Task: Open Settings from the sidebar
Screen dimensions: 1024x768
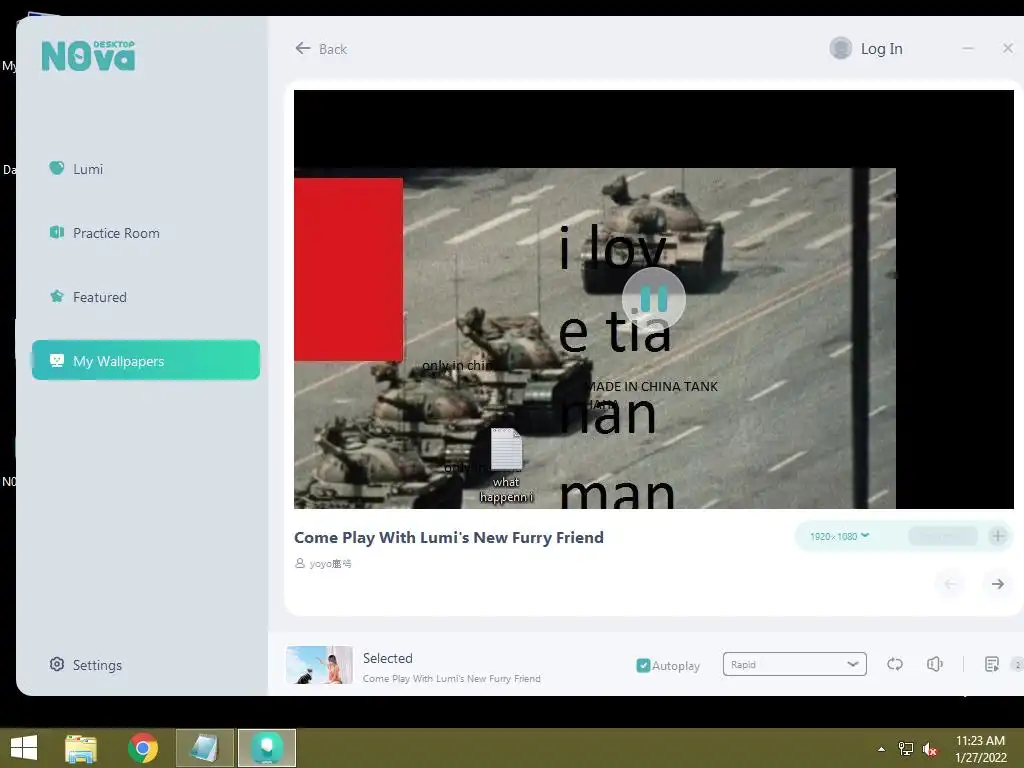Action: pos(86,665)
